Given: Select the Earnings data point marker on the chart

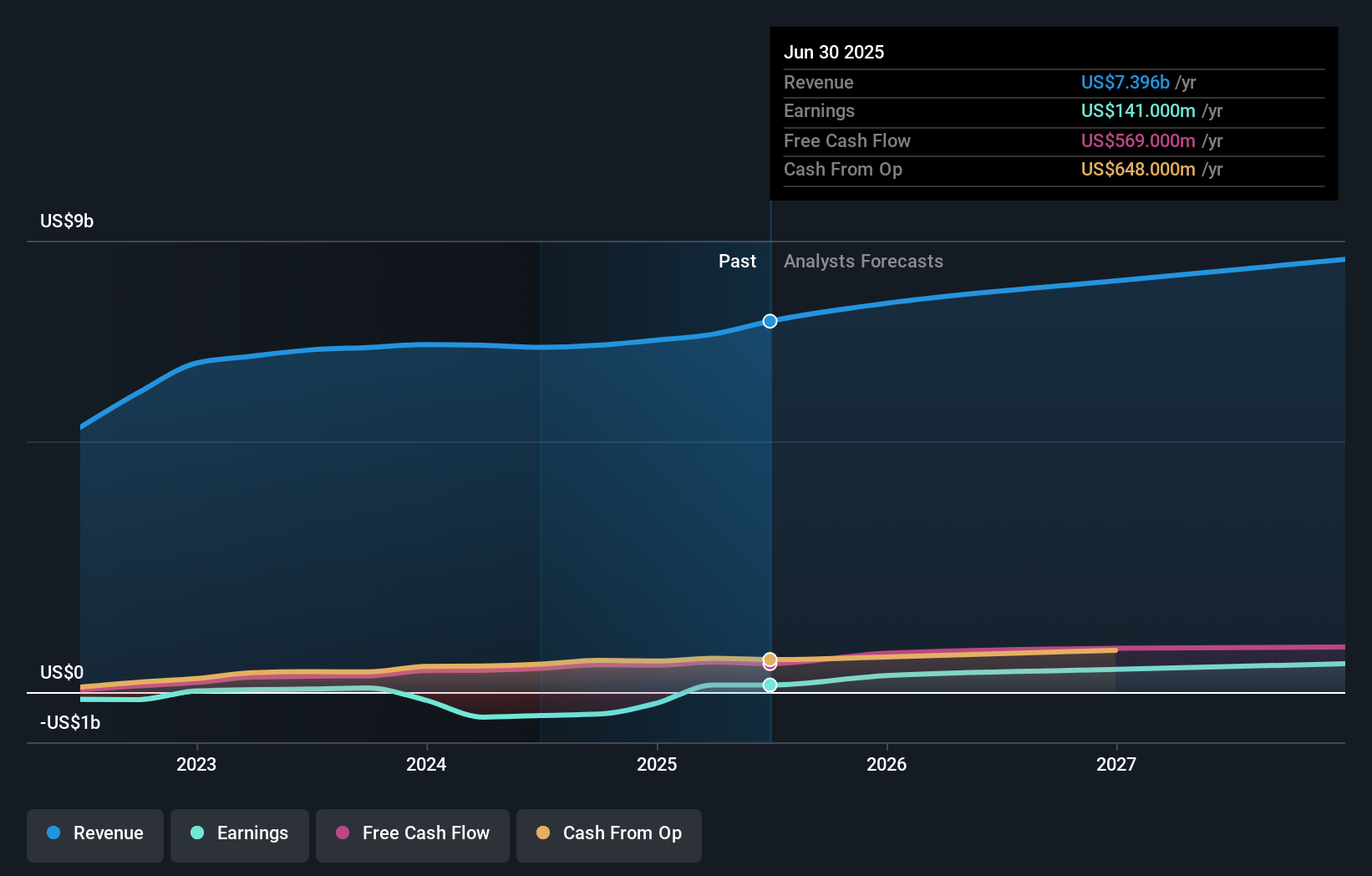Looking at the screenshot, I should coord(770,685).
